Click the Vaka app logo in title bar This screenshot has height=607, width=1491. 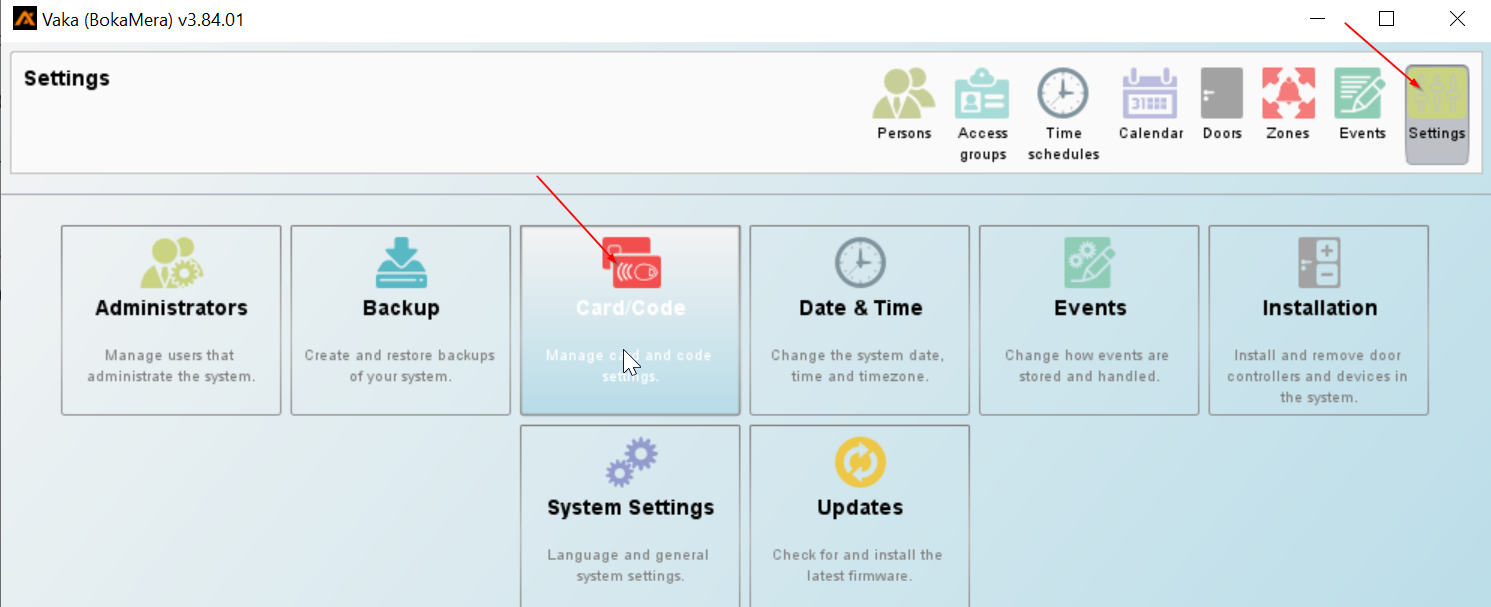pos(24,19)
